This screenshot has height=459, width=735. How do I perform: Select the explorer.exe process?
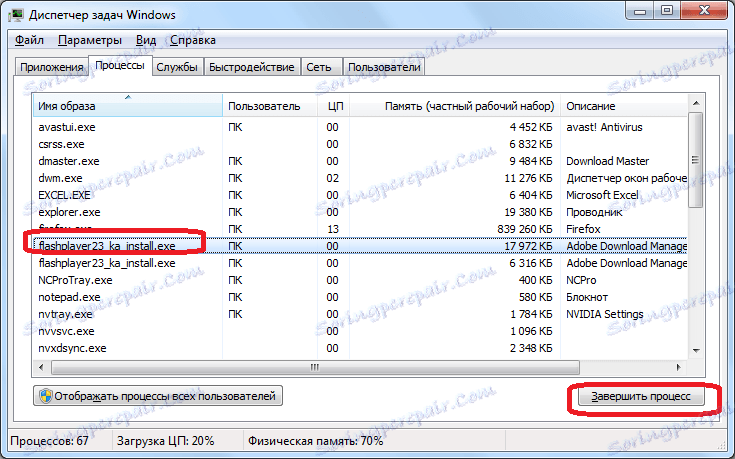(360, 212)
